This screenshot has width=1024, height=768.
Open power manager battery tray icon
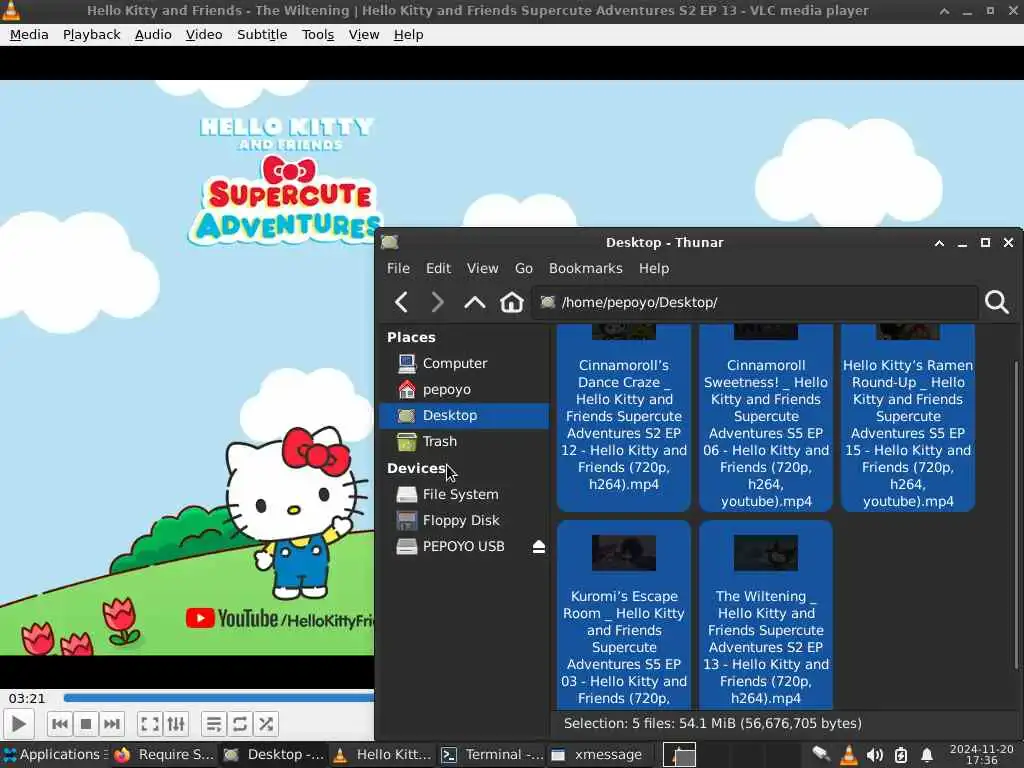point(901,755)
